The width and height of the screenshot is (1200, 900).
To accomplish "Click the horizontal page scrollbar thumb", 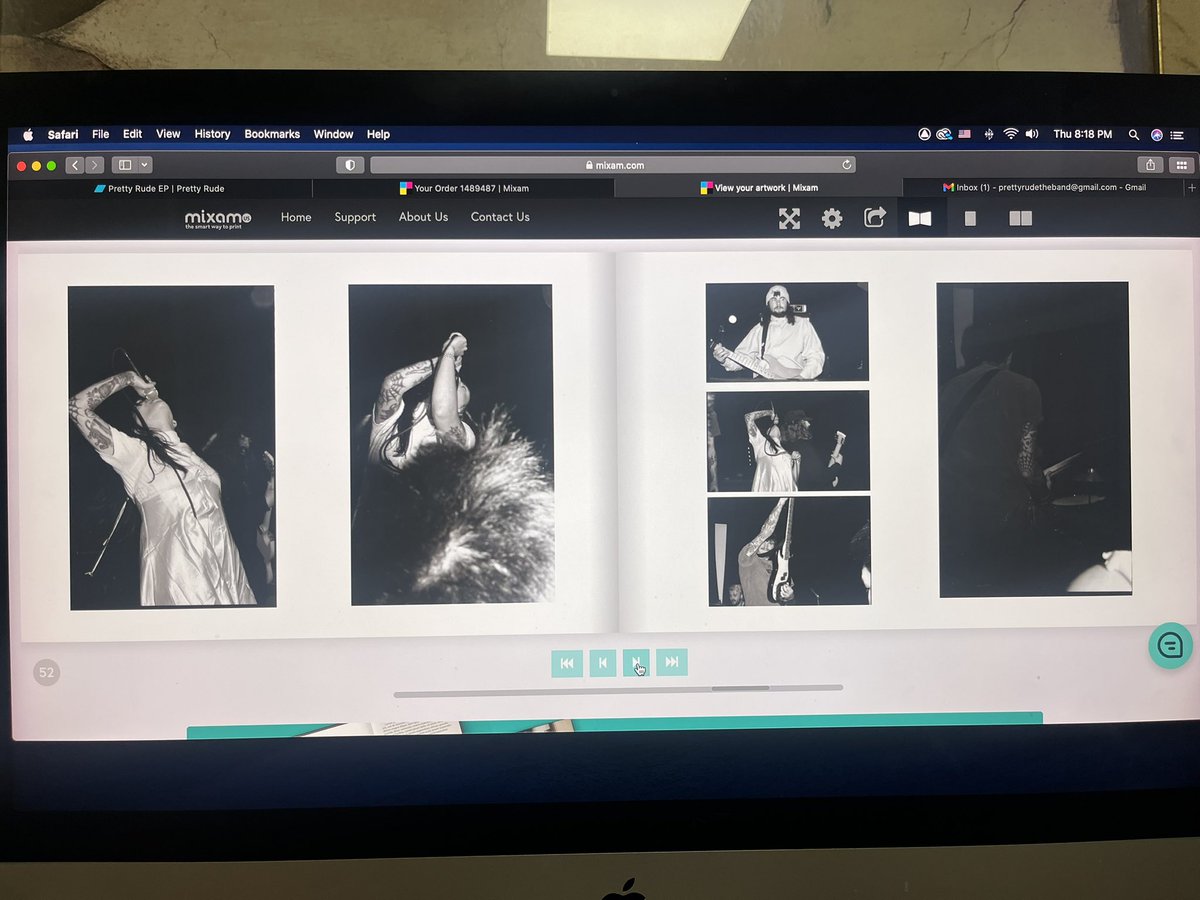I will coord(740,688).
